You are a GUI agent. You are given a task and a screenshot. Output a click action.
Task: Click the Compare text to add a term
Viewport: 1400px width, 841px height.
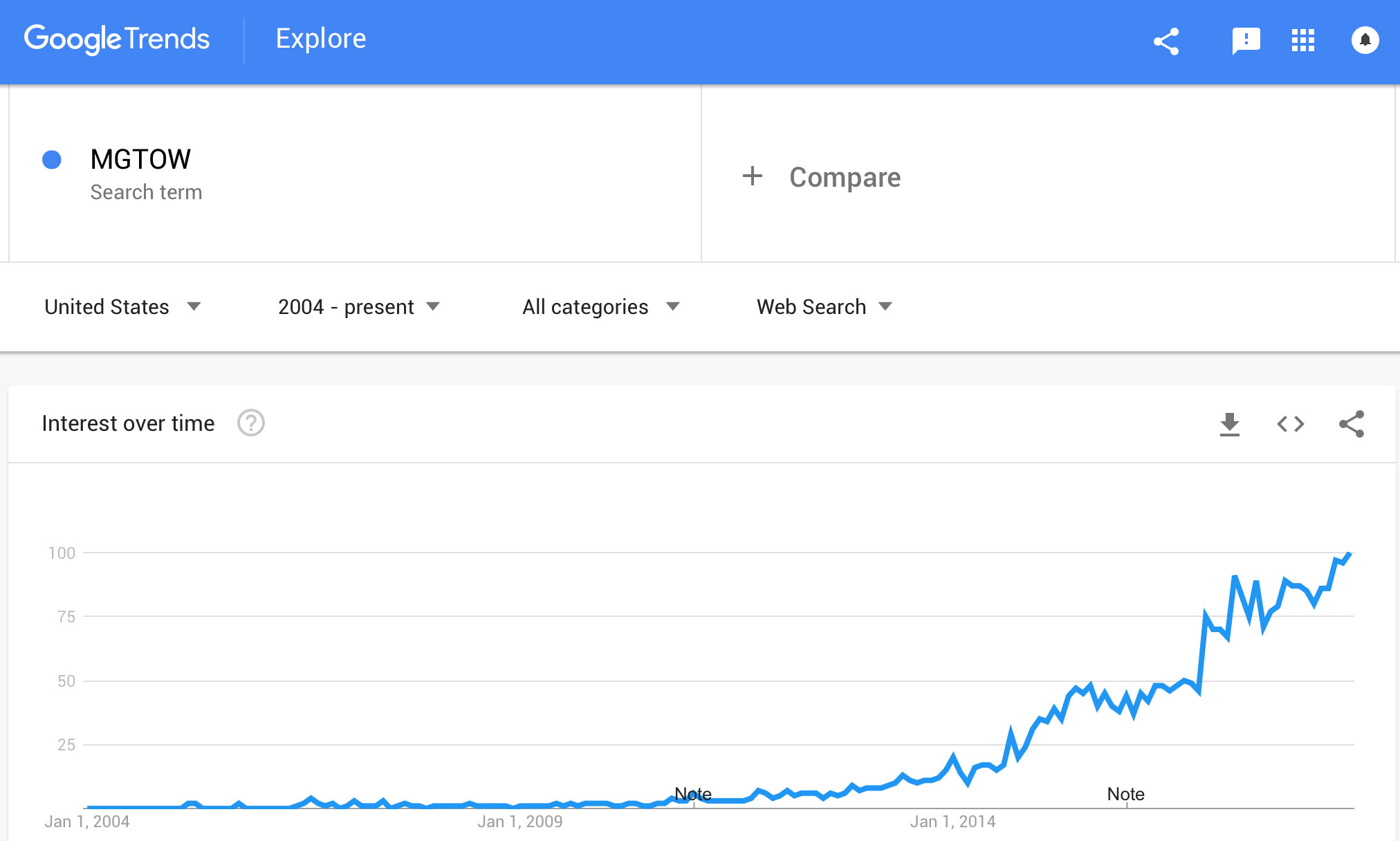click(x=845, y=177)
